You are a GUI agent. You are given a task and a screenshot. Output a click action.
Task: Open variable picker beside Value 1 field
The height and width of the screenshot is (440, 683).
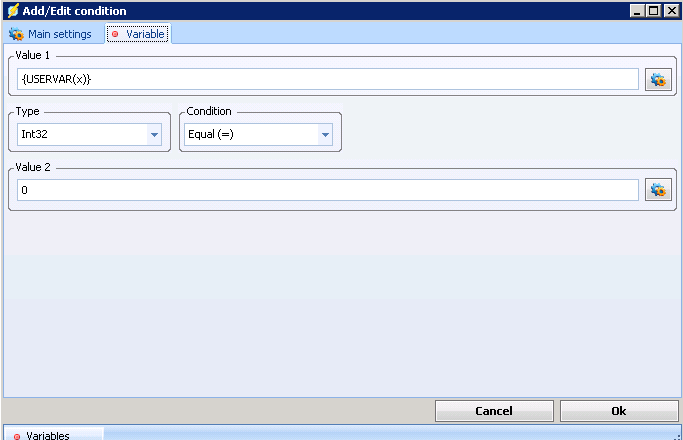click(658, 80)
